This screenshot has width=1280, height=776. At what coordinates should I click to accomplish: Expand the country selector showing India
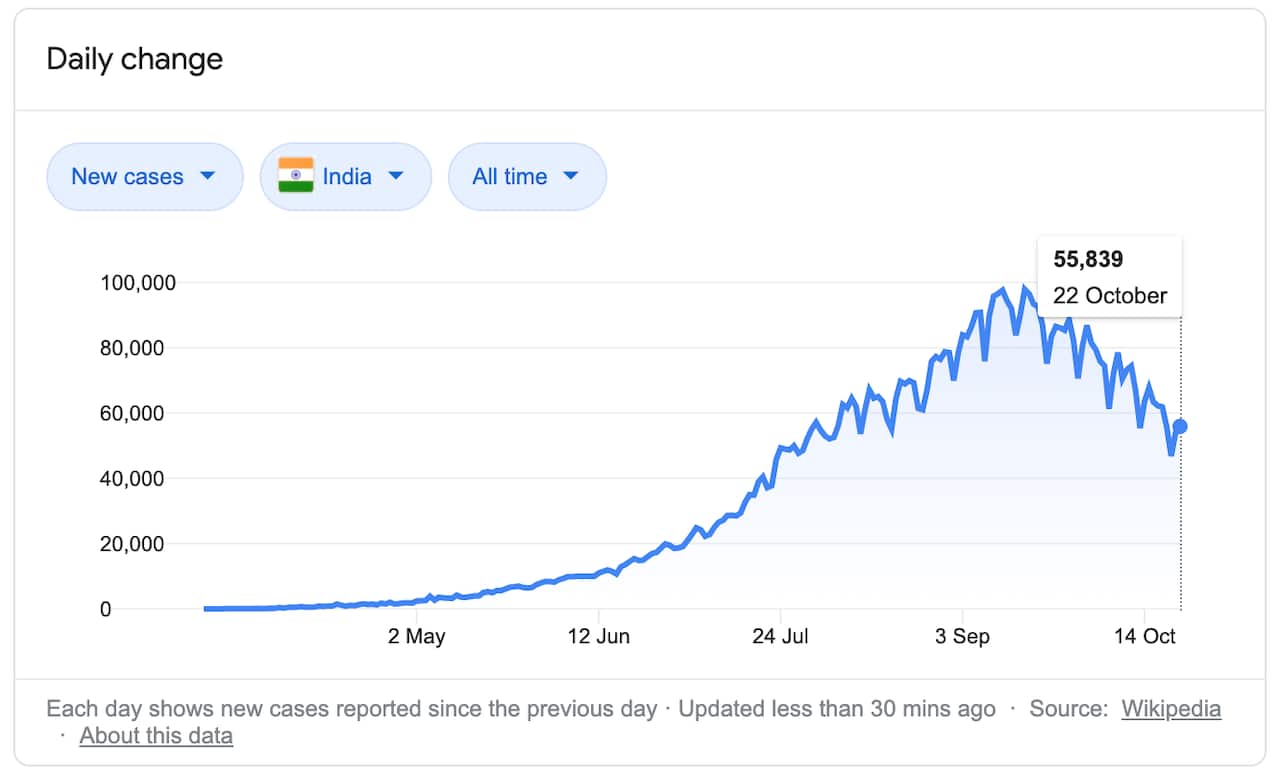[346, 176]
